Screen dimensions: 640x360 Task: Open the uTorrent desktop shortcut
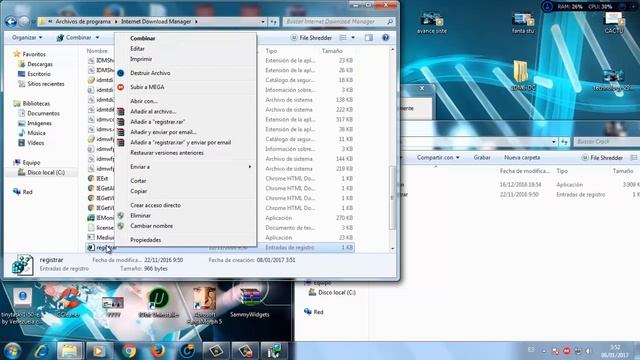coord(159,302)
